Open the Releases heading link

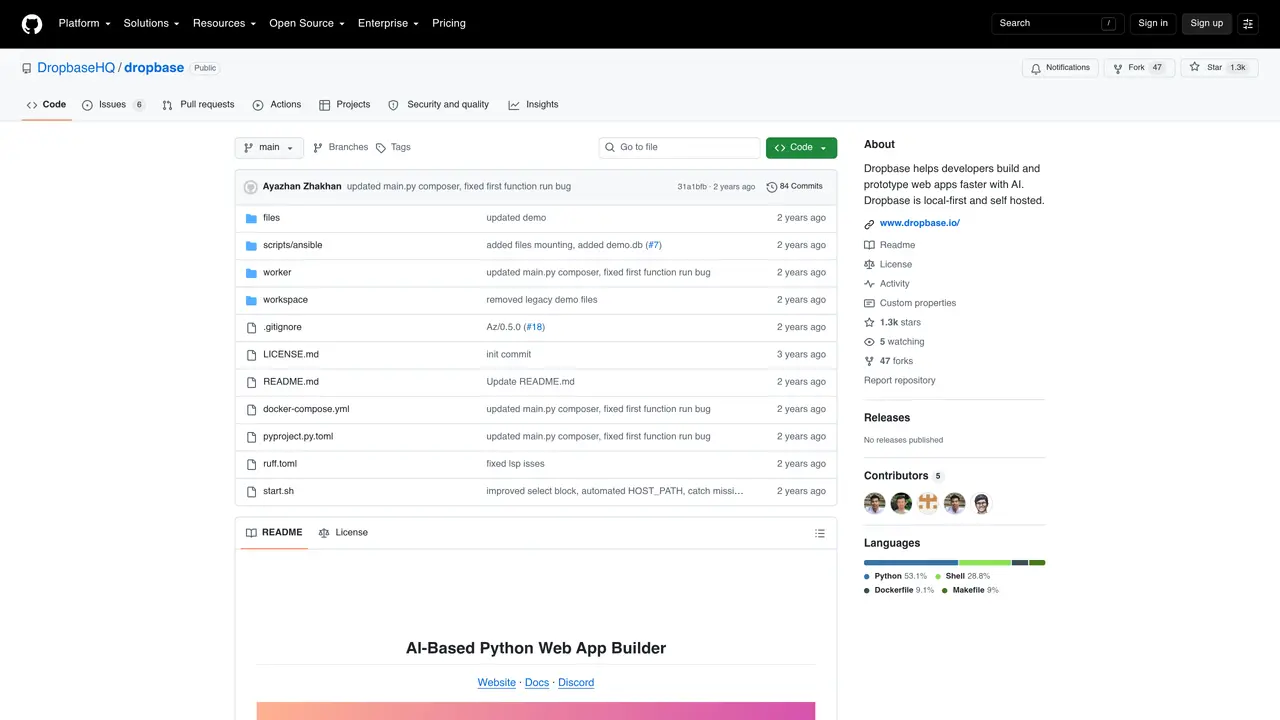(x=887, y=418)
